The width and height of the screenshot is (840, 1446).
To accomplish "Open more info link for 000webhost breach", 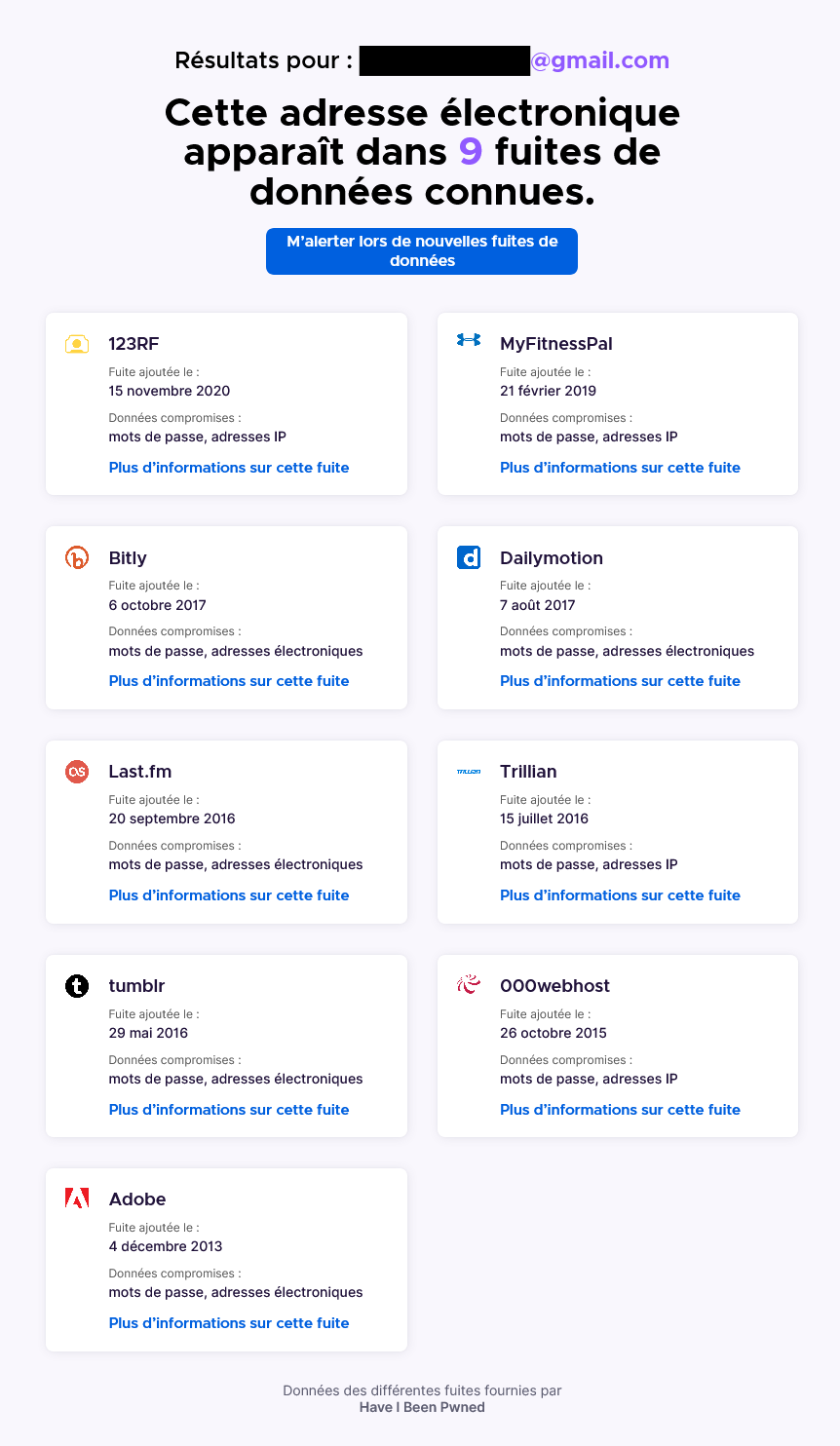I will pos(620,1110).
